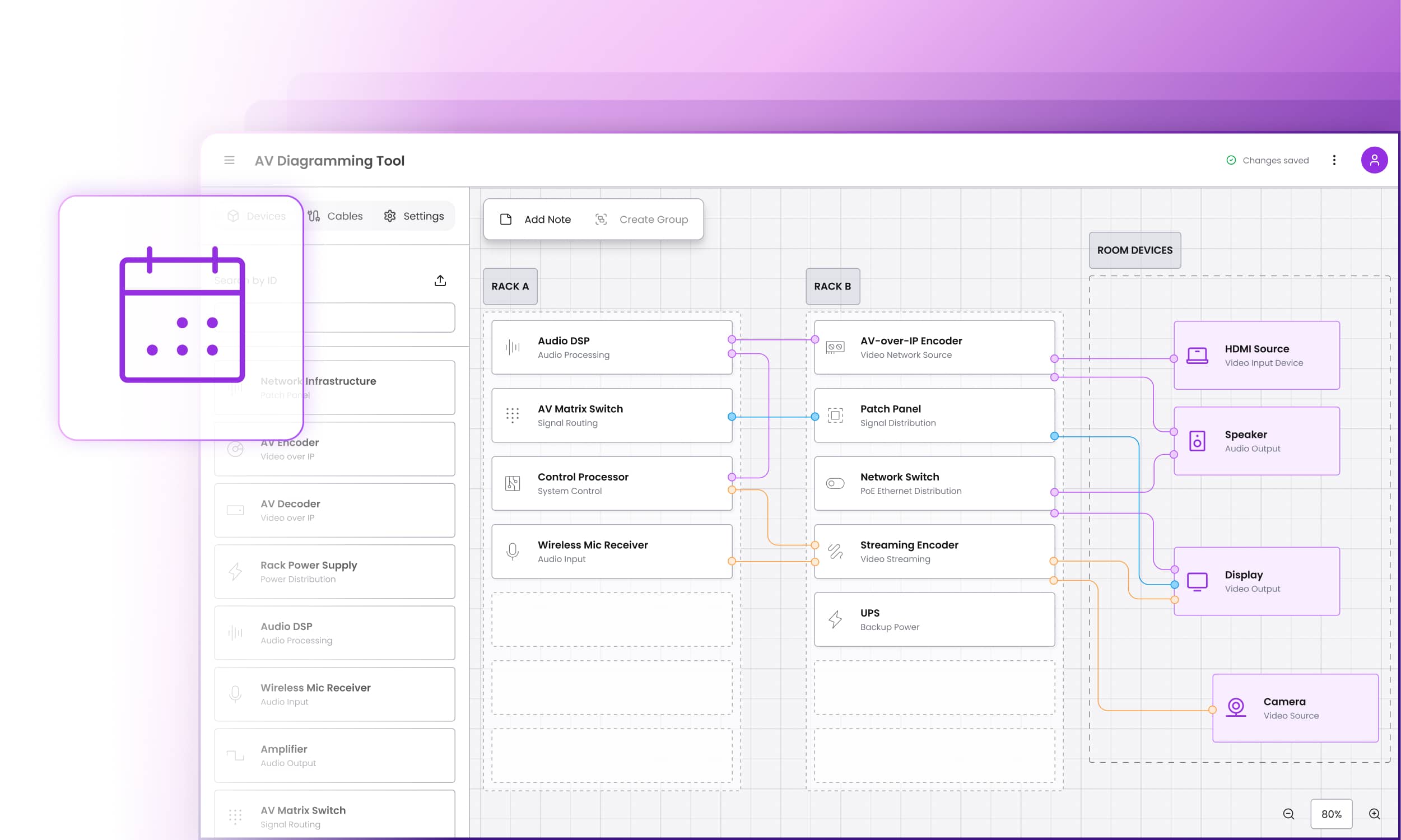Click the Camera webcam icon
Image resolution: width=1401 pixels, height=840 pixels.
(1236, 707)
